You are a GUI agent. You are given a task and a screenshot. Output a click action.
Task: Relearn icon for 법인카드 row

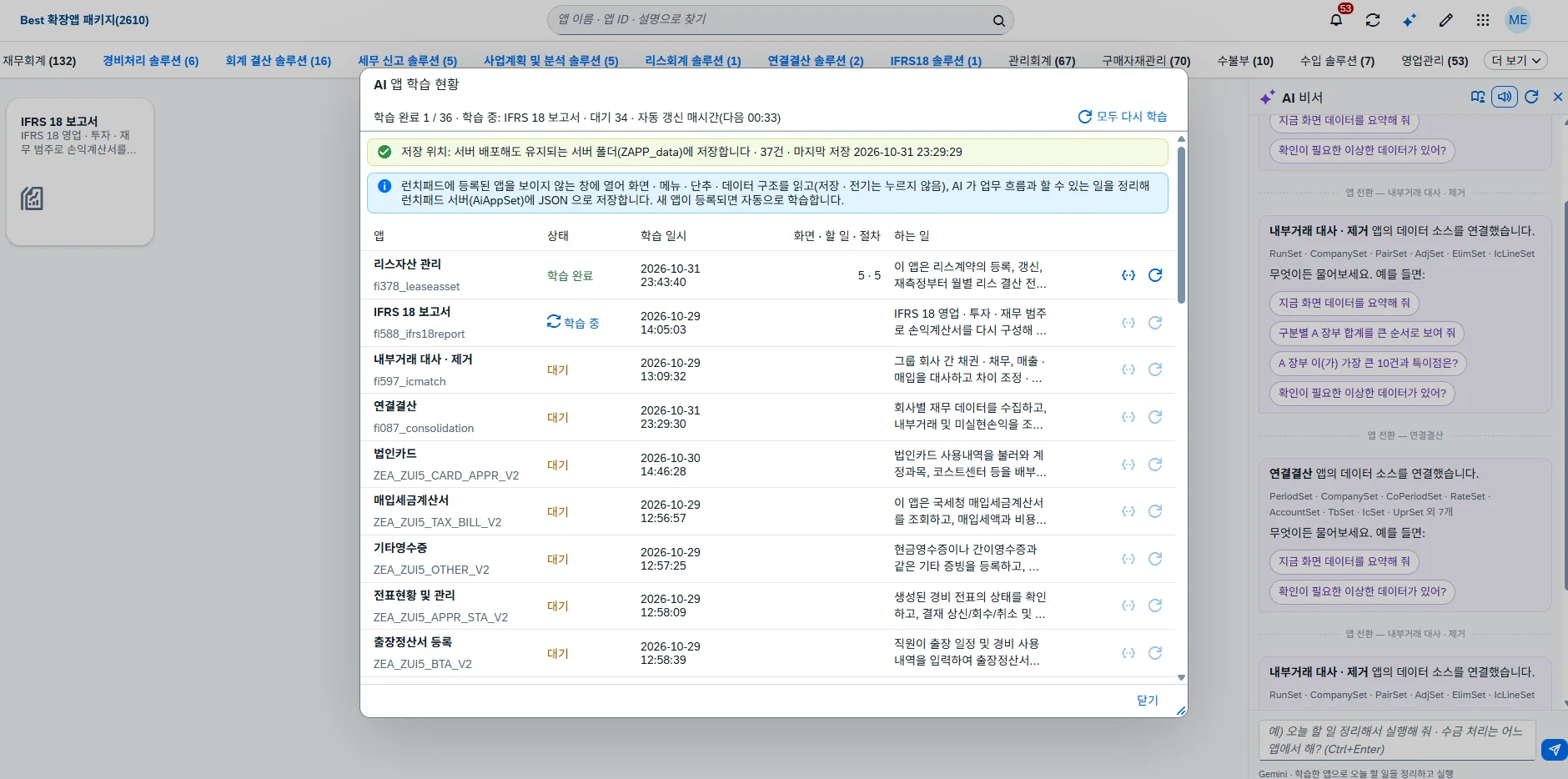coord(1155,465)
